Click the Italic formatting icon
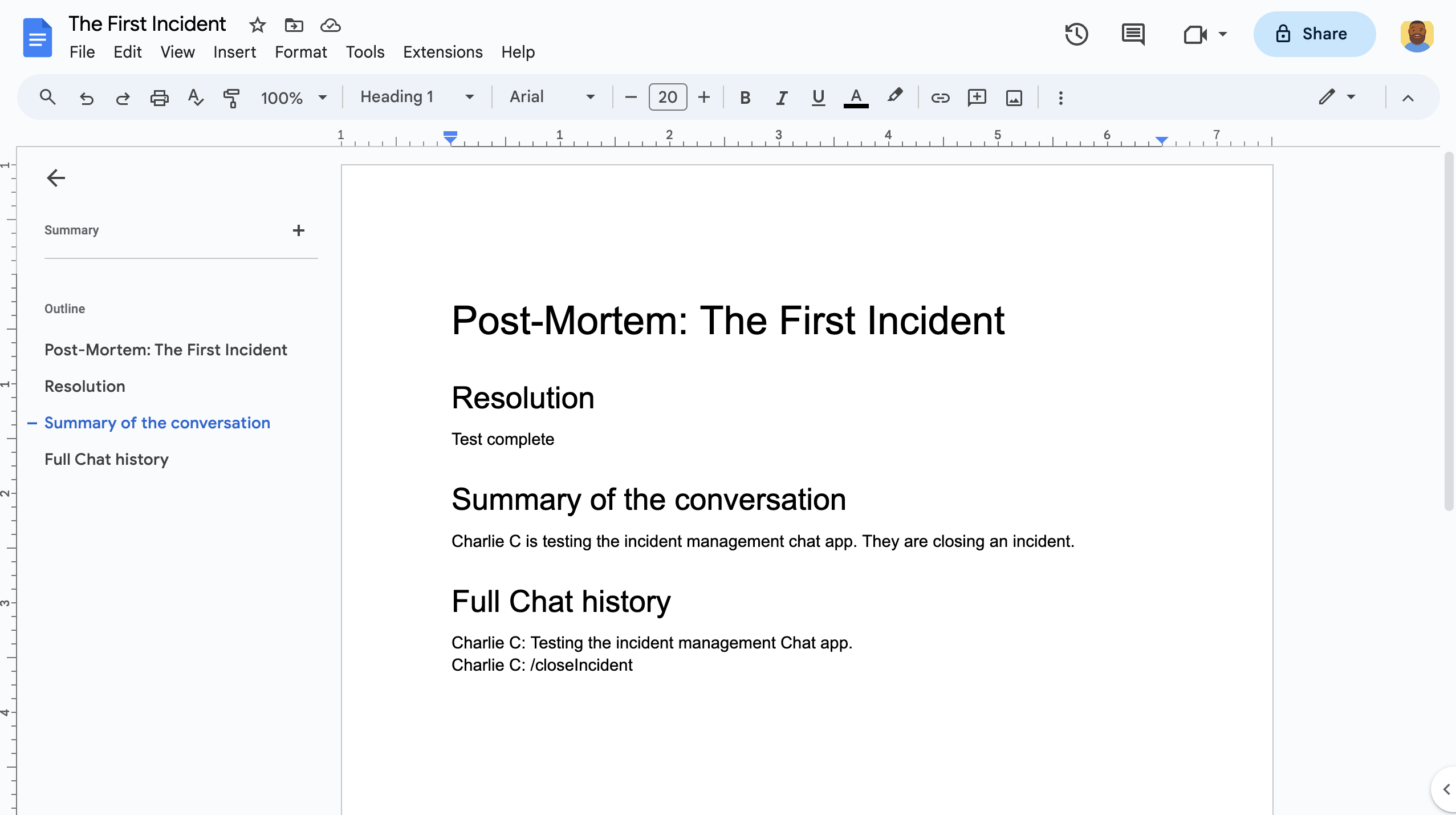Image resolution: width=1456 pixels, height=815 pixels. (780, 97)
